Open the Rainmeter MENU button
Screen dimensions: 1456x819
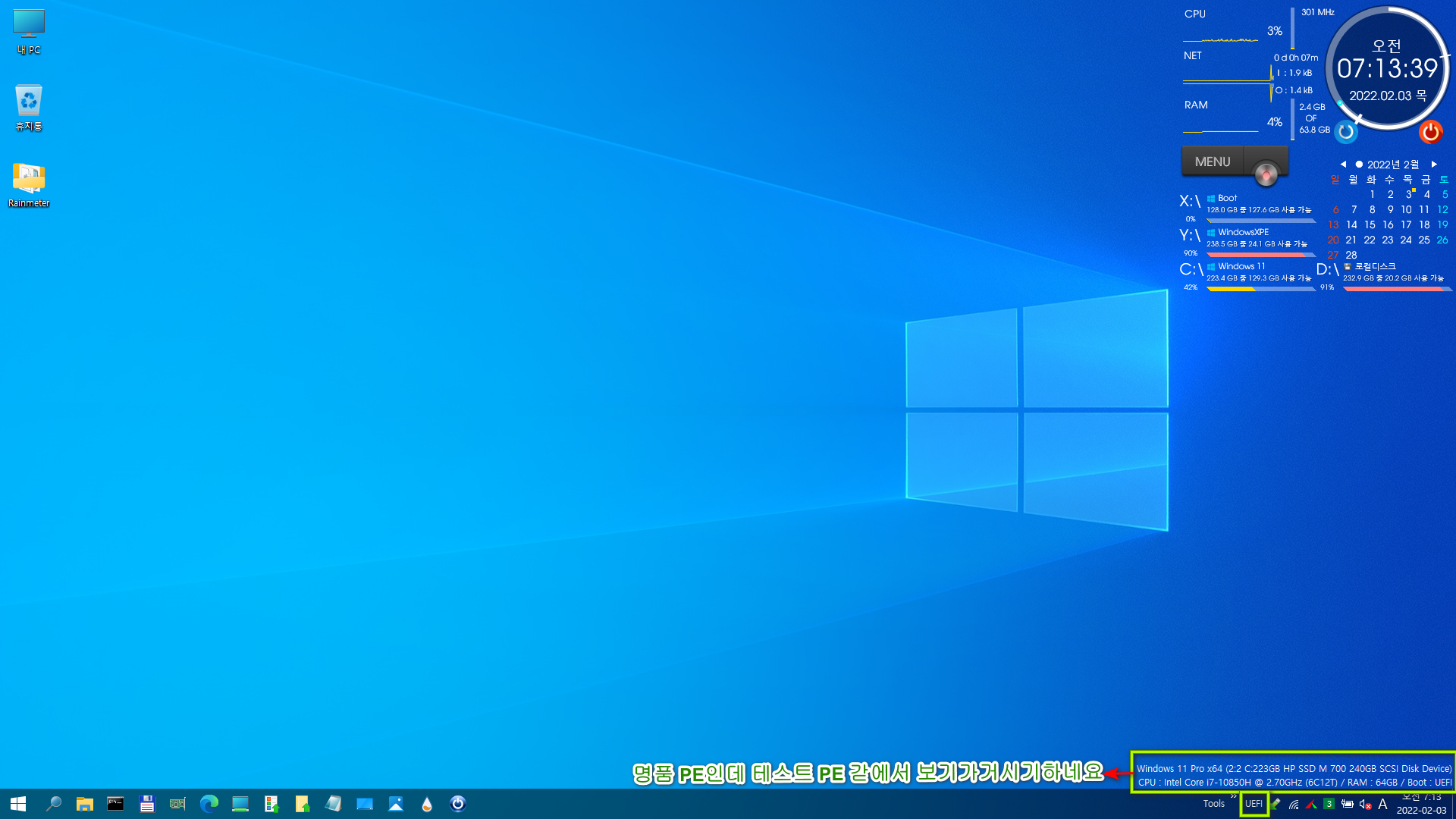click(1213, 162)
